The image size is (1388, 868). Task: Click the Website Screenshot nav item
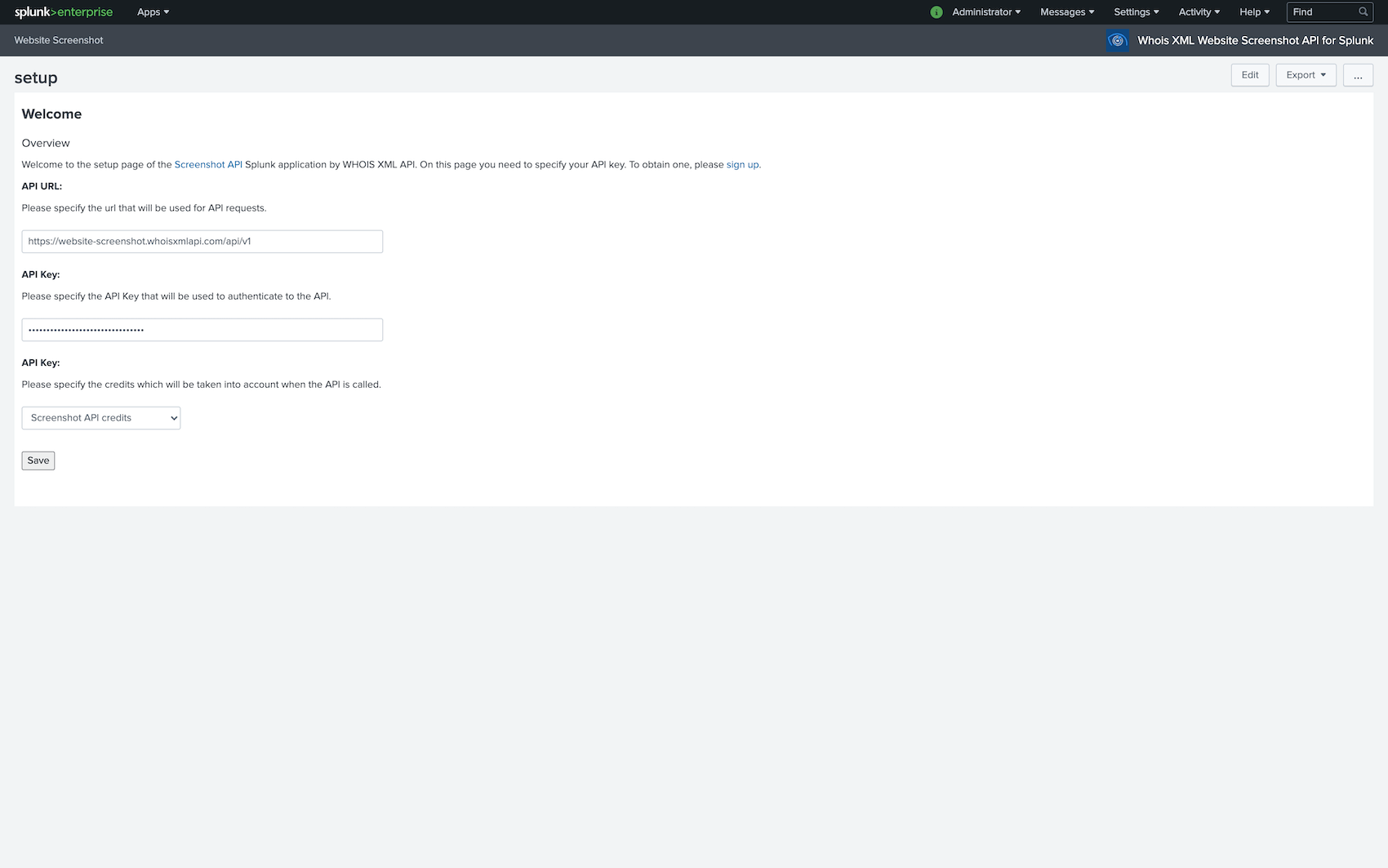(x=59, y=40)
